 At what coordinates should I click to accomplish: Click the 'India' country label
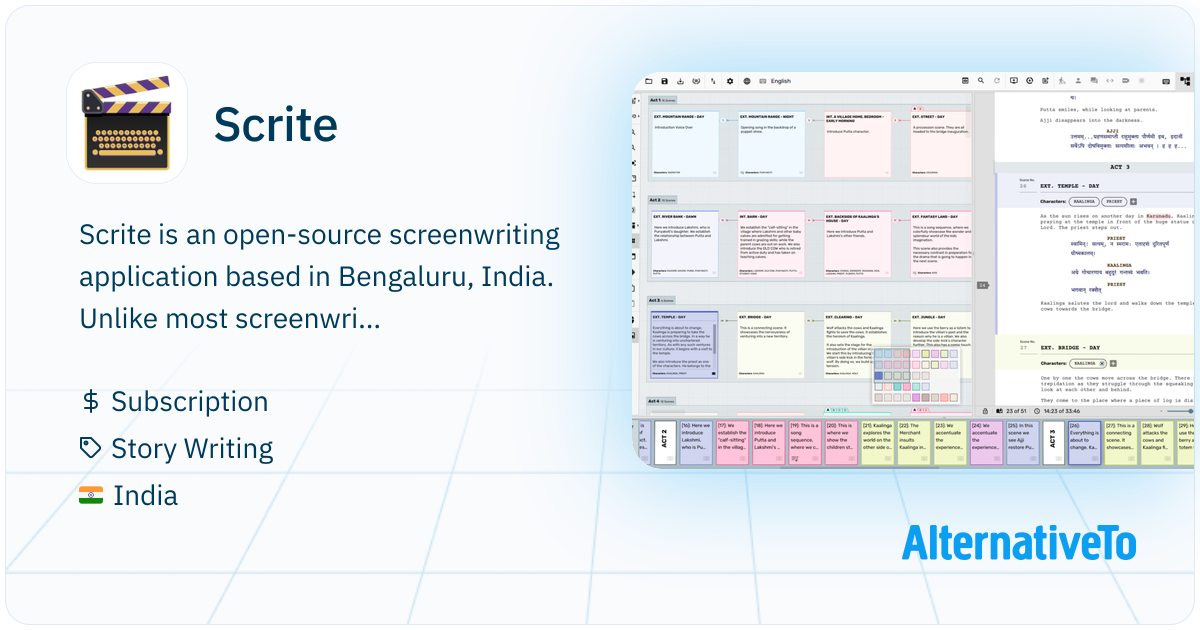pos(145,495)
